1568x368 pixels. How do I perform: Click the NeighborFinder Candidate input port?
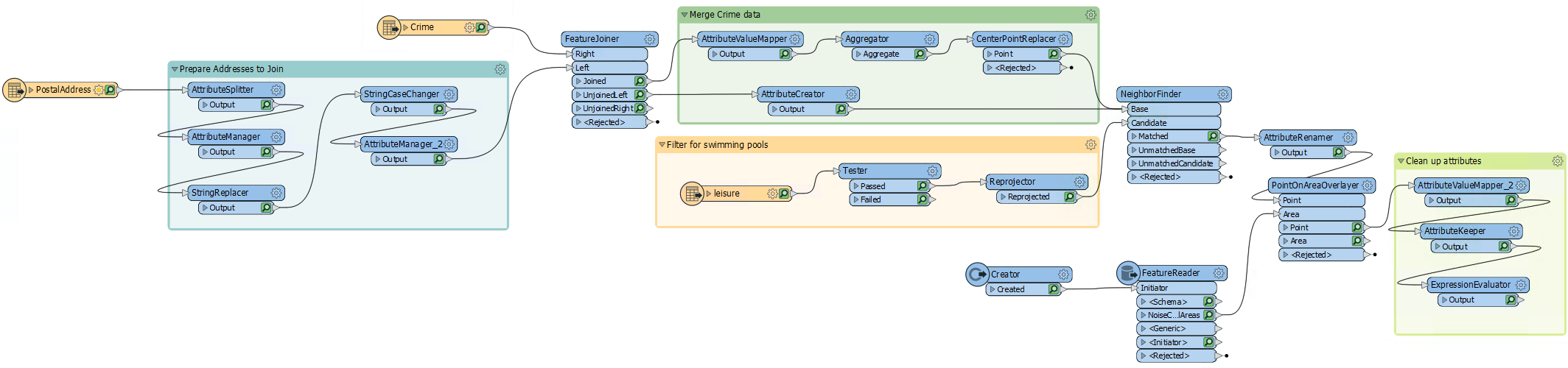[x=1174, y=123]
